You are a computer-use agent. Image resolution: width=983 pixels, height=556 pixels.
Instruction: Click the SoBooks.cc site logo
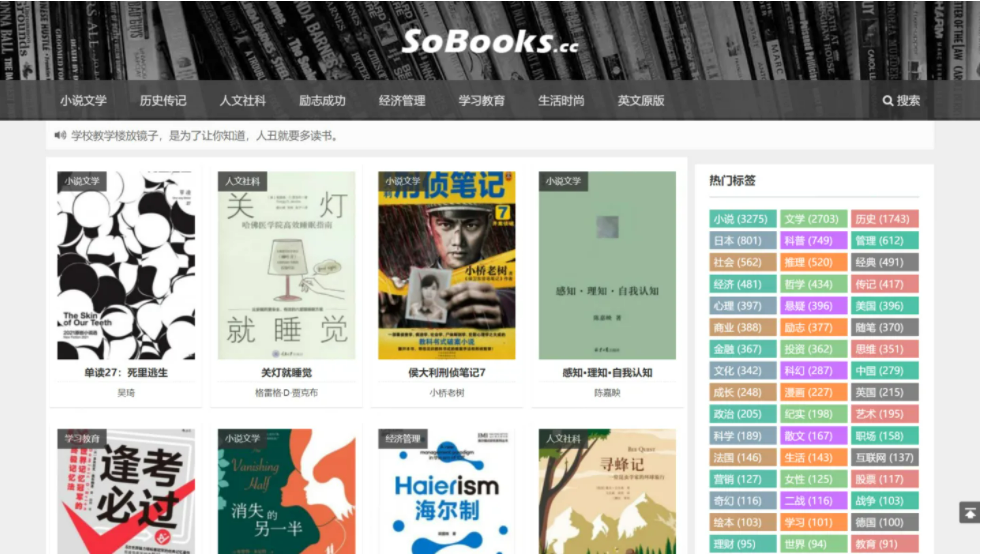tap(490, 41)
